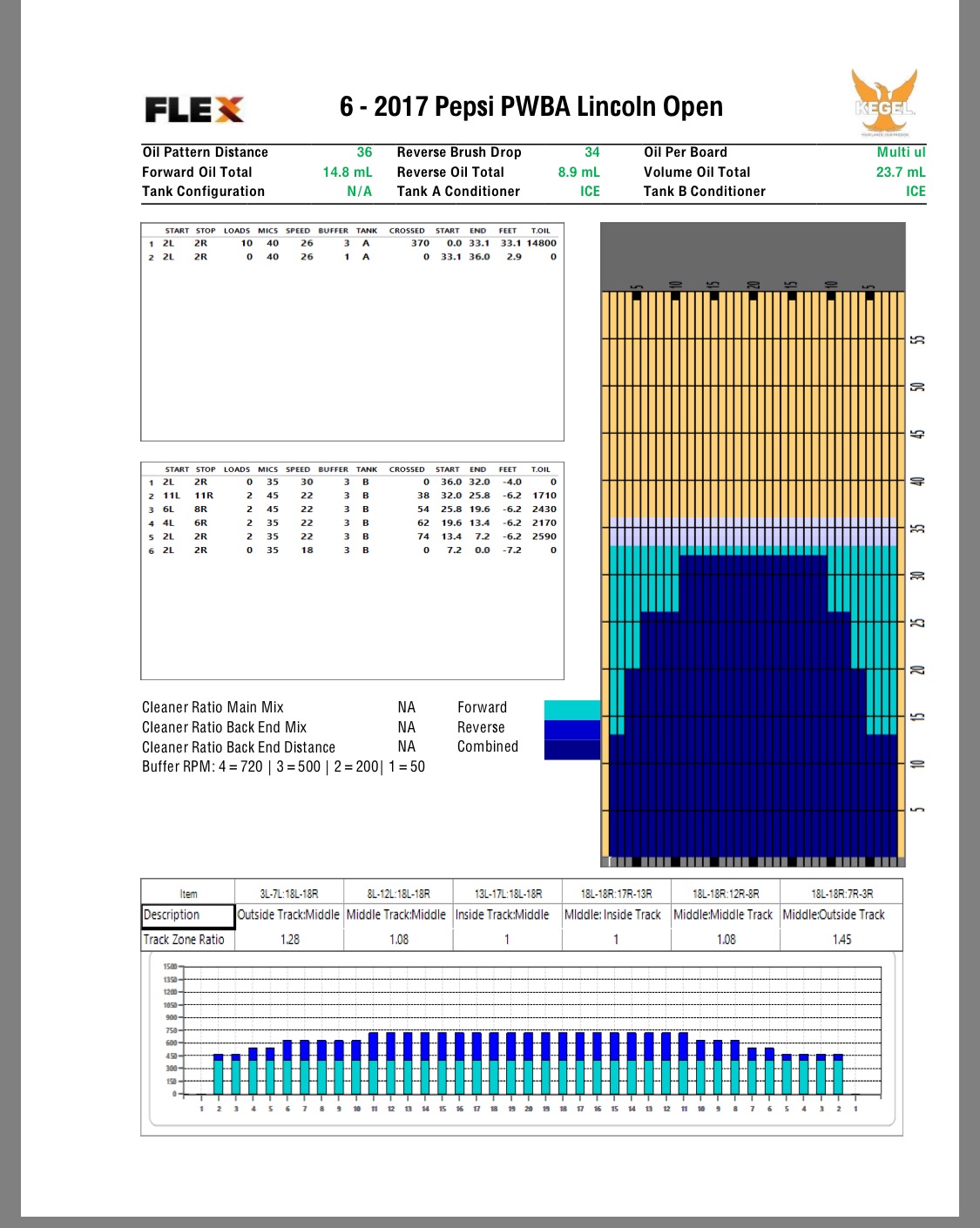Click column header 18L-18R:7R-3R
This screenshot has width=980, height=1228.
841,894
